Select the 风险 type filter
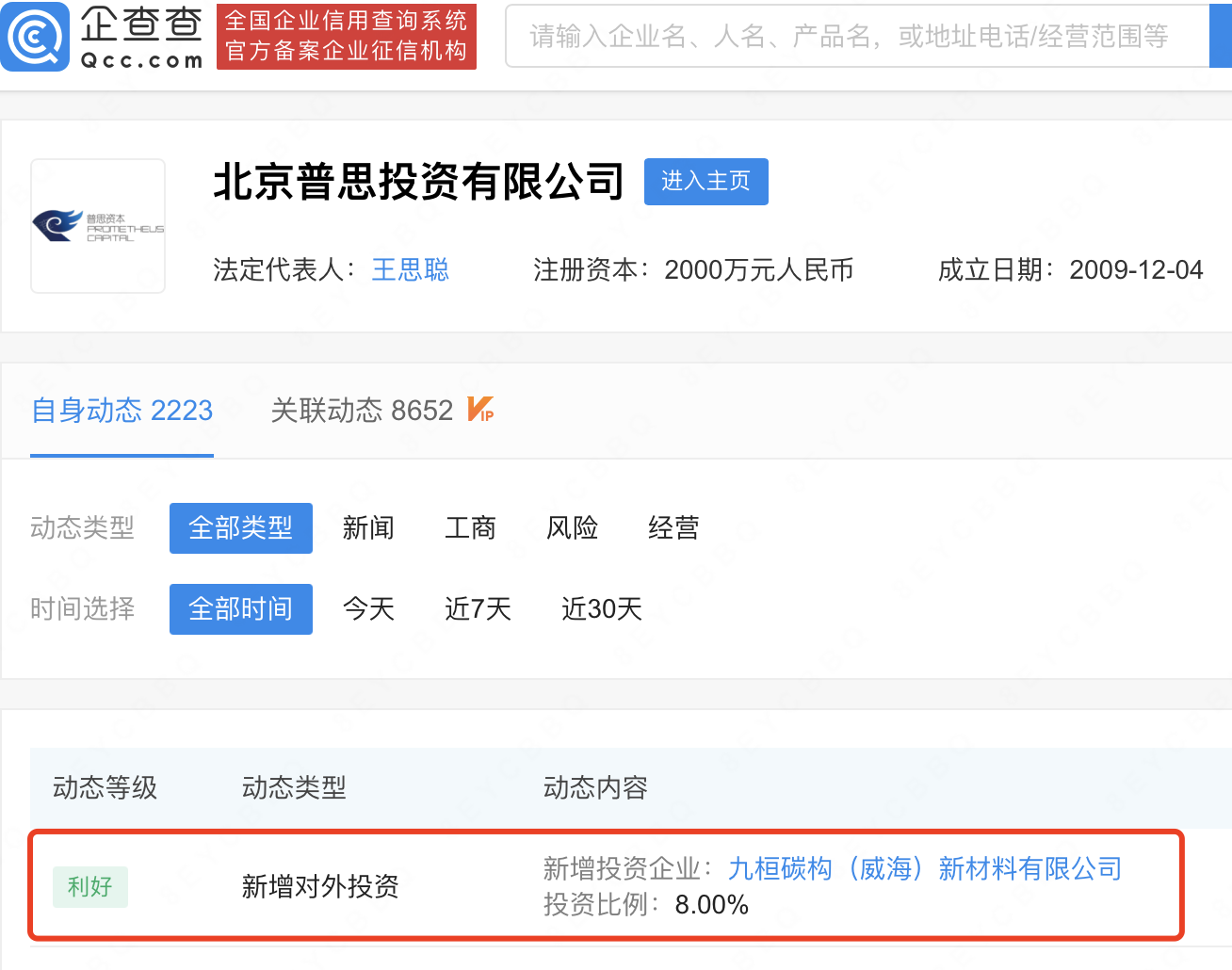This screenshot has height=970, width=1232. coord(572,528)
